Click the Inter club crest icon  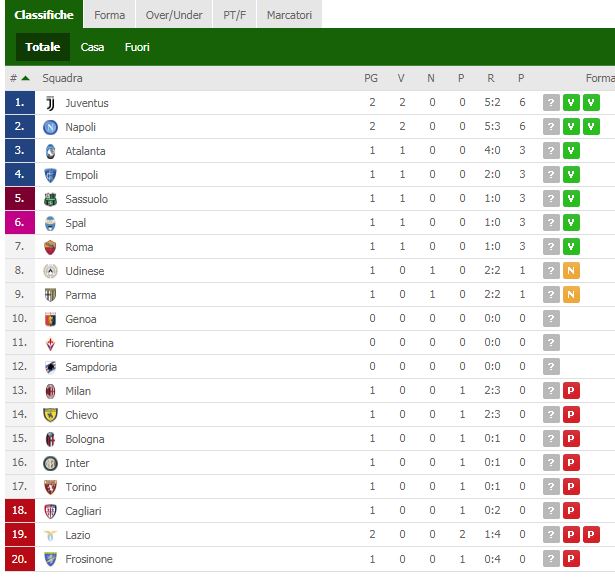pyautogui.click(x=50, y=463)
